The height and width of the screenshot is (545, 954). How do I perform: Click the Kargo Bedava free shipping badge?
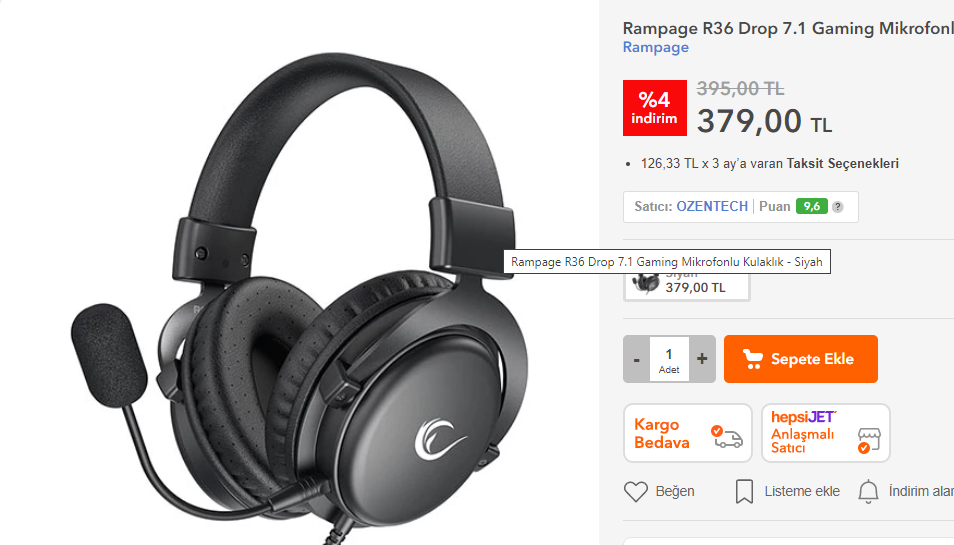[x=688, y=433]
